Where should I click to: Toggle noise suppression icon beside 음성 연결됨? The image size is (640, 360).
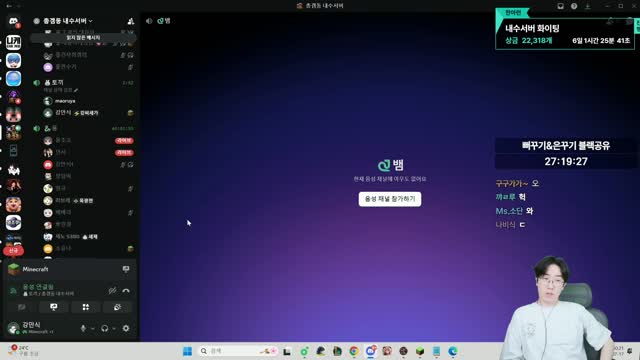coord(112,291)
